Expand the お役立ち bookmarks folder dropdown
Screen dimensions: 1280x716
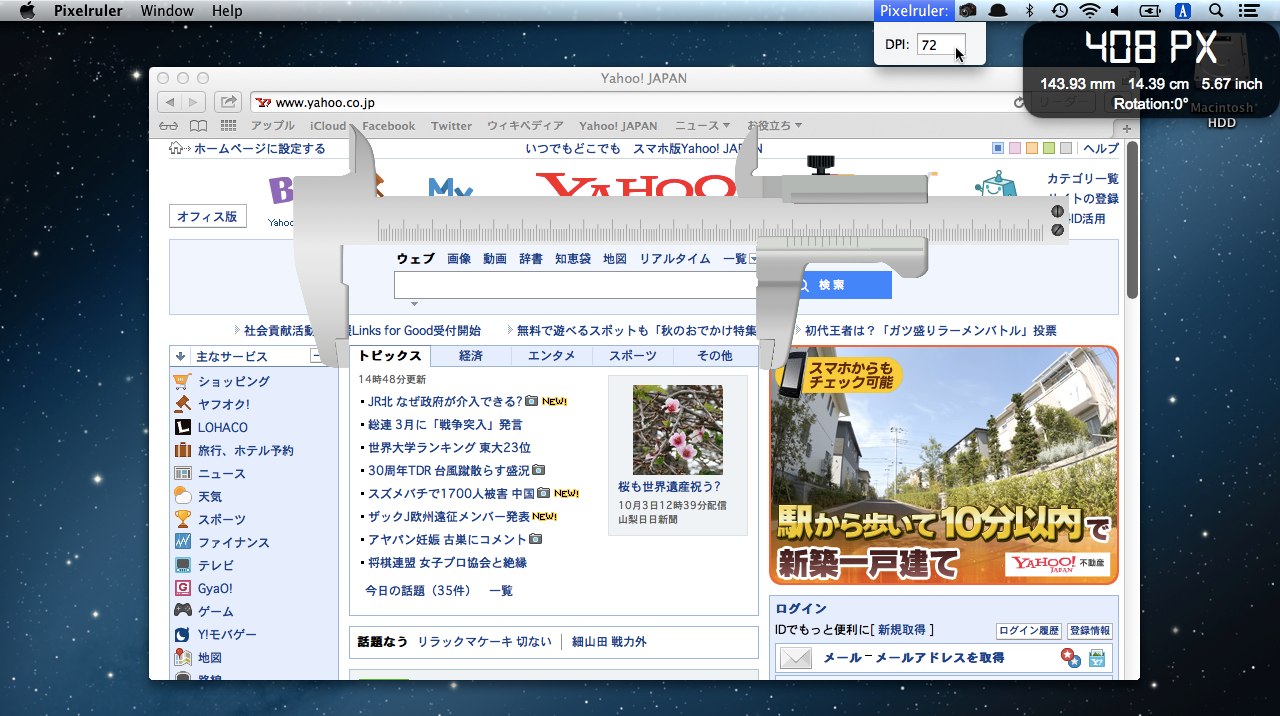(774, 126)
